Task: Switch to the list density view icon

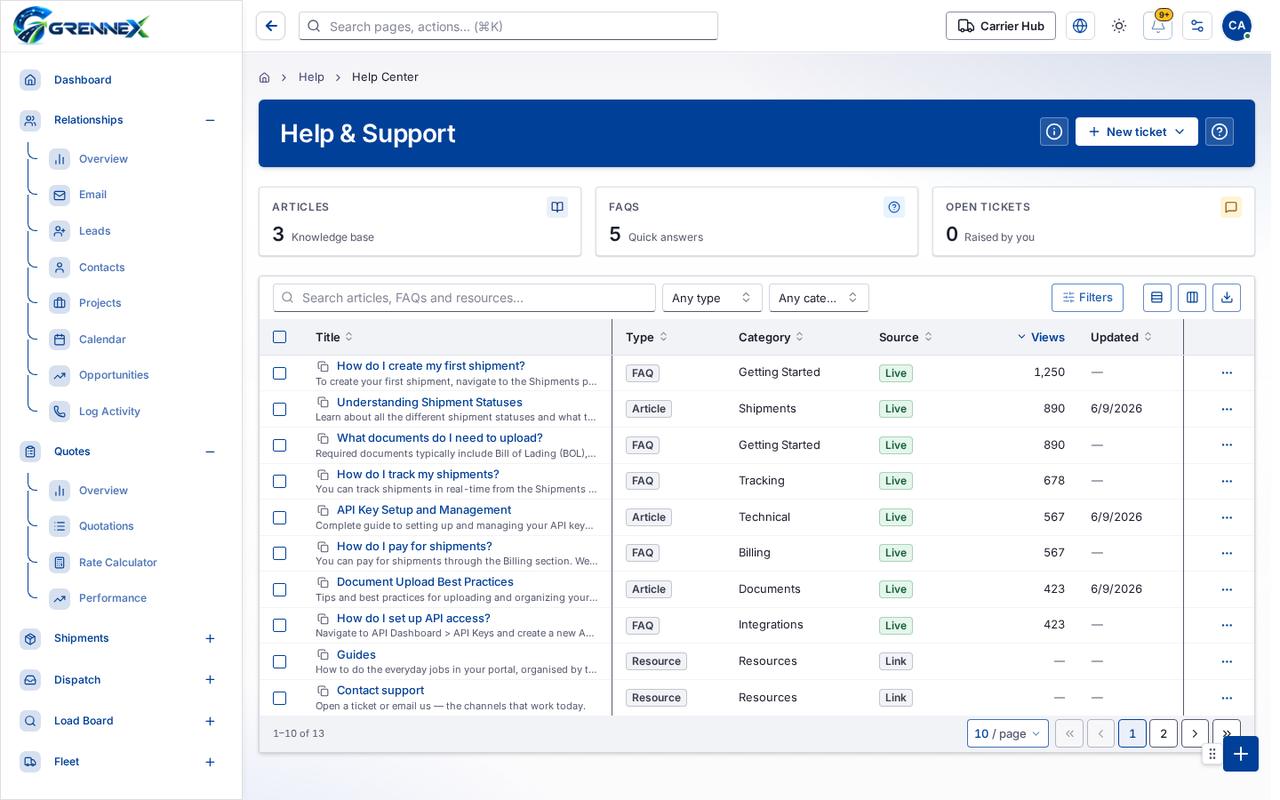Action: [1157, 297]
